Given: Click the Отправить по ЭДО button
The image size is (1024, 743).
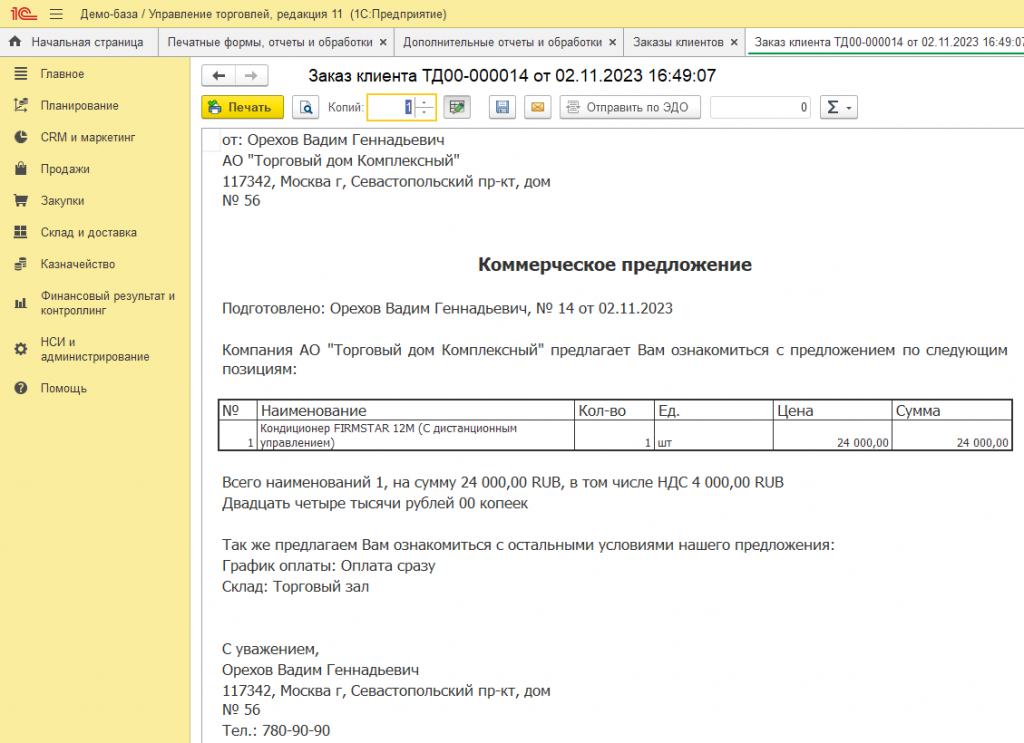Looking at the screenshot, I should tap(630, 108).
